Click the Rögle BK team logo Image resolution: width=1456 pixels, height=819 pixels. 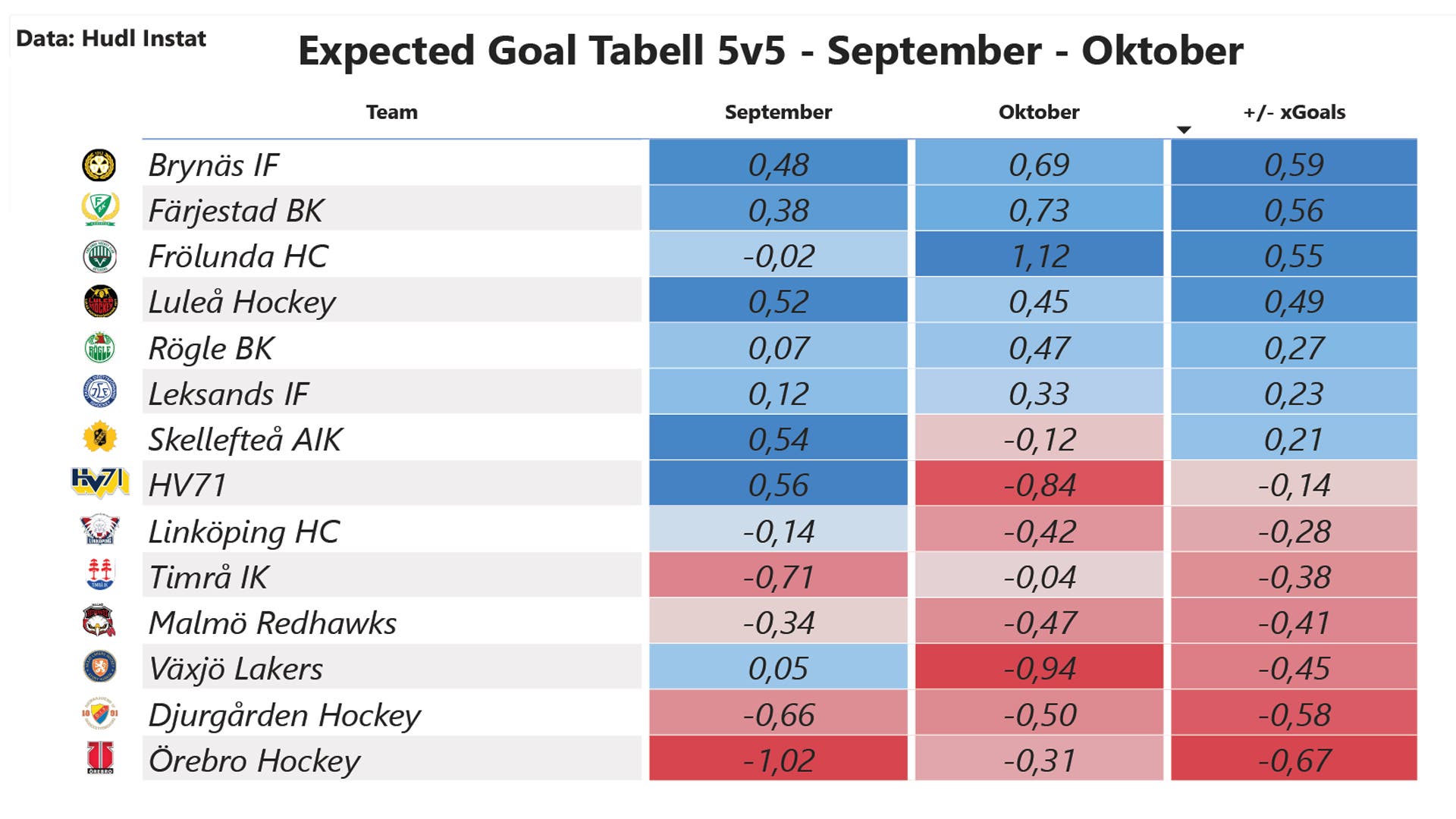coord(99,348)
